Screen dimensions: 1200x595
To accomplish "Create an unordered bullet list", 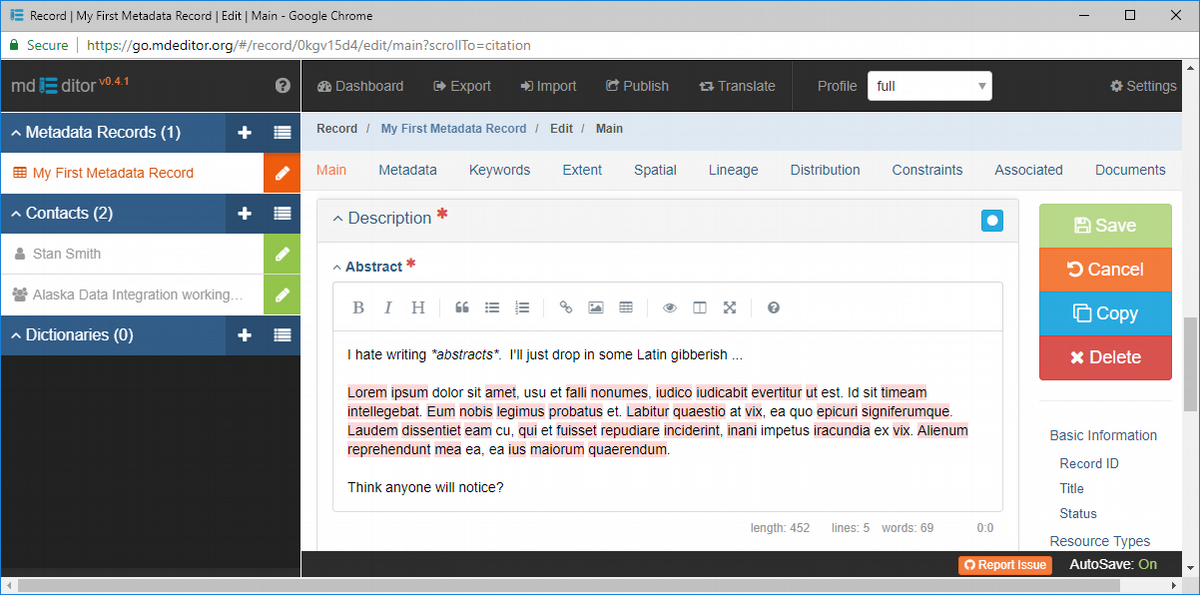I will (x=492, y=308).
